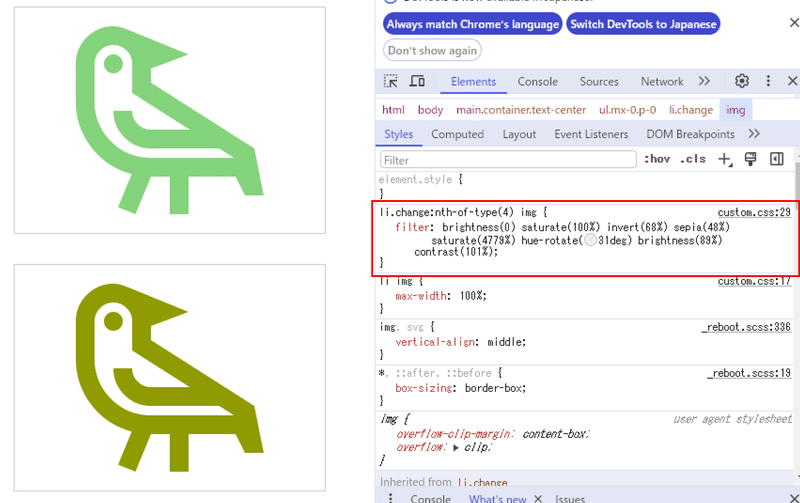This screenshot has width=800, height=503.
Task: Switch to the What's new drawer tab
Action: pos(497,498)
